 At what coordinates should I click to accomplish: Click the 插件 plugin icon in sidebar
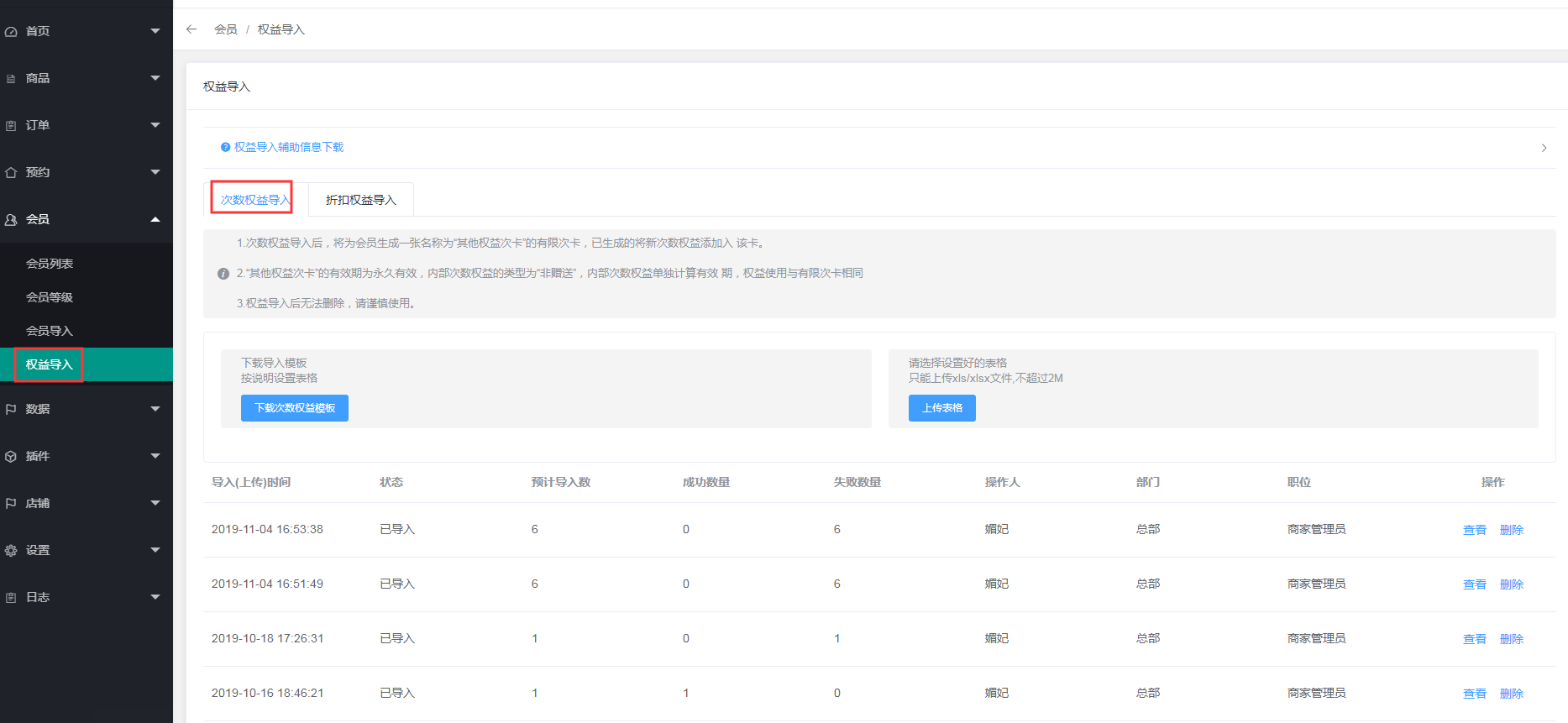[11, 457]
